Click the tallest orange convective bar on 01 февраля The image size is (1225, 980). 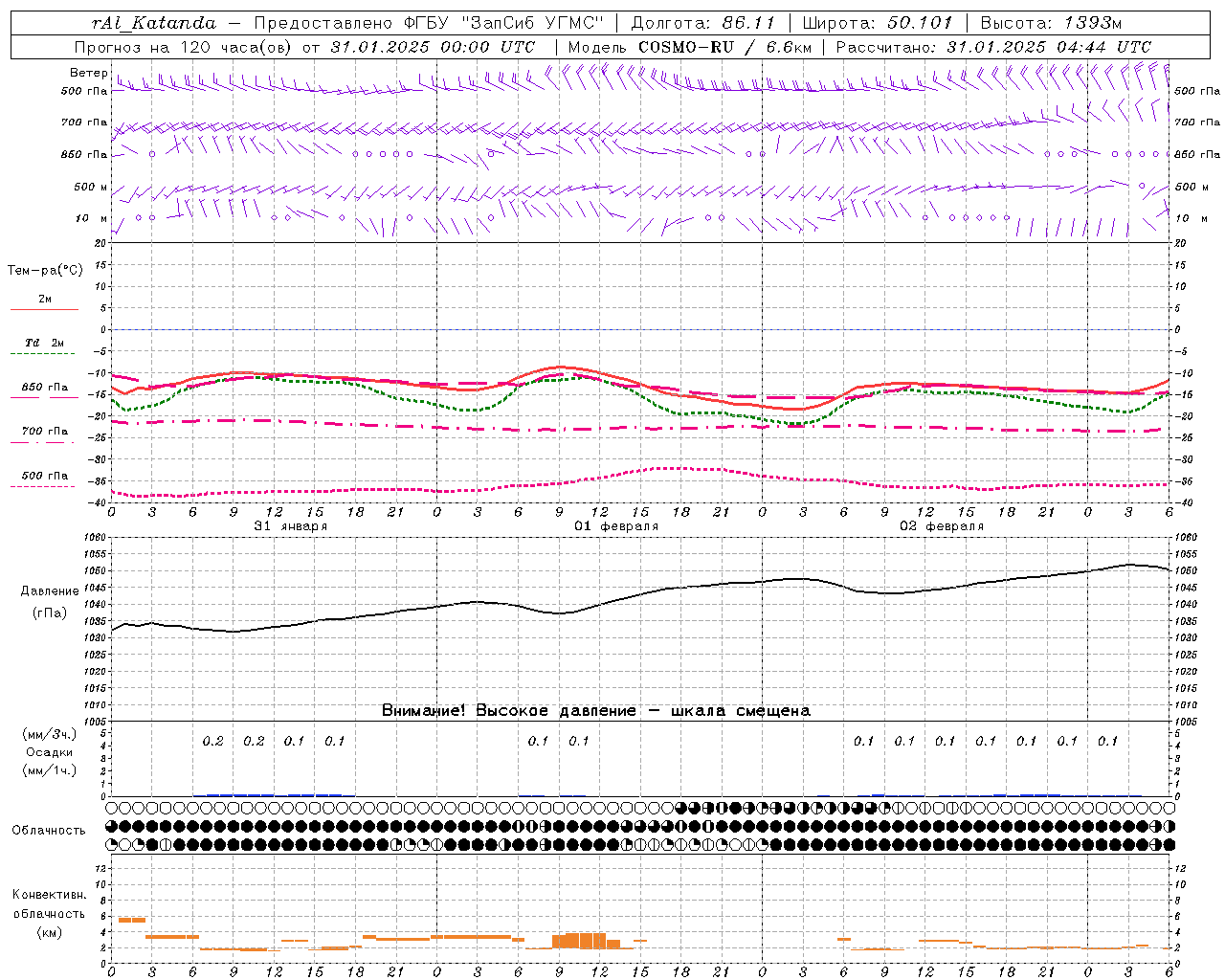586,941
